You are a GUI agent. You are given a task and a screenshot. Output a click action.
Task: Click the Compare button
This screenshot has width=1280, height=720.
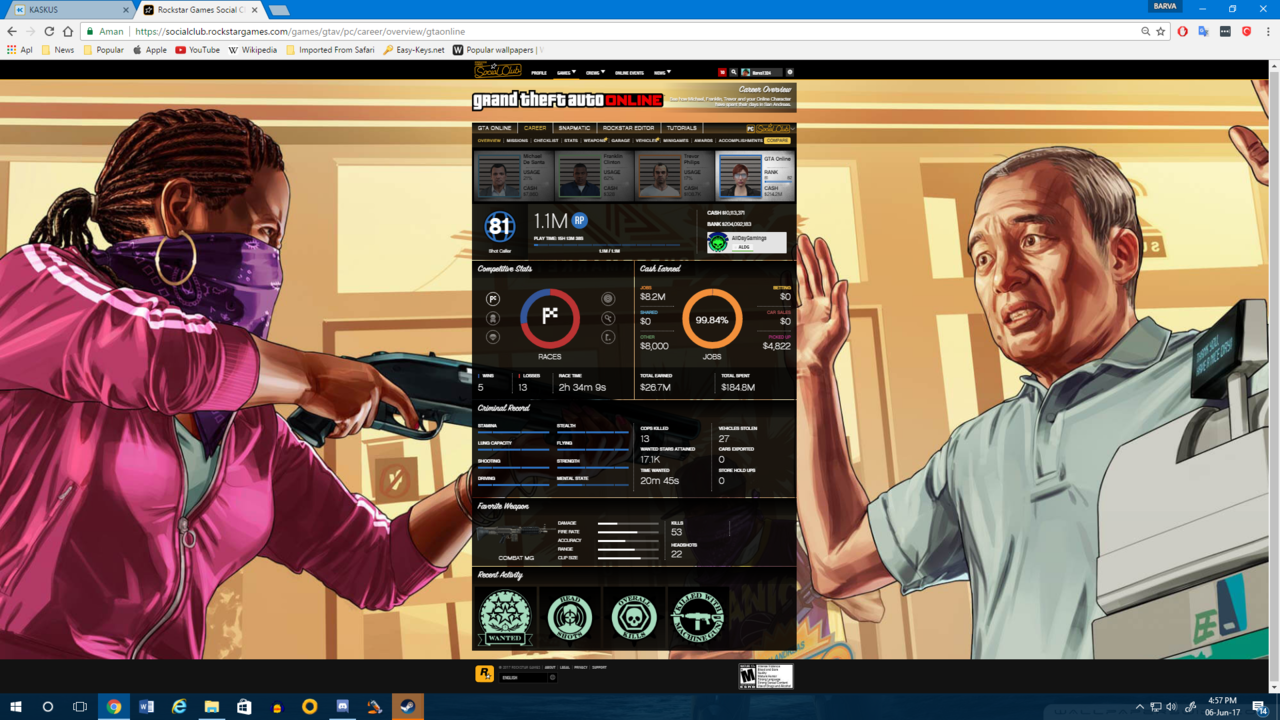point(777,141)
